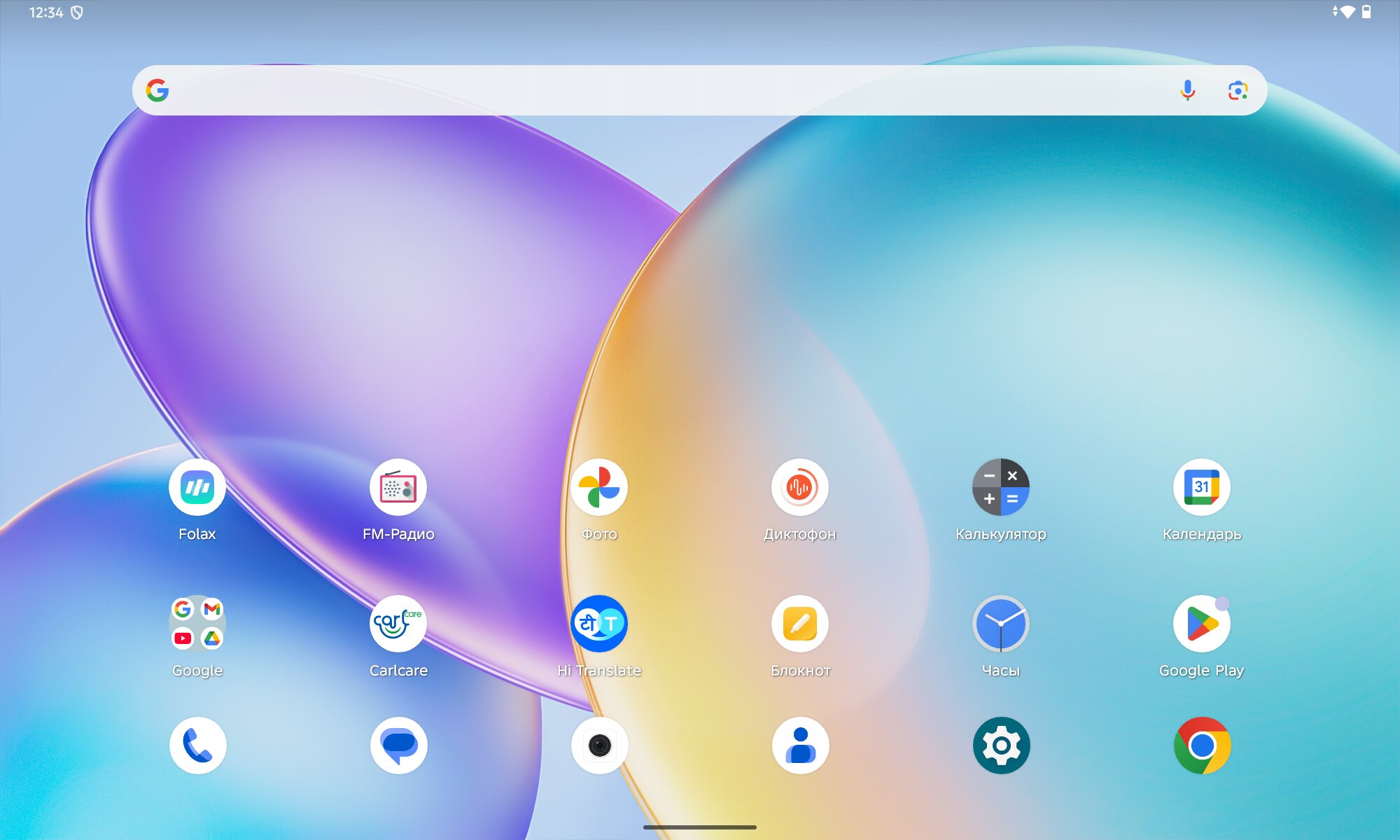Open Settings gear in dock
This screenshot has width=1400, height=840.
tap(1002, 745)
